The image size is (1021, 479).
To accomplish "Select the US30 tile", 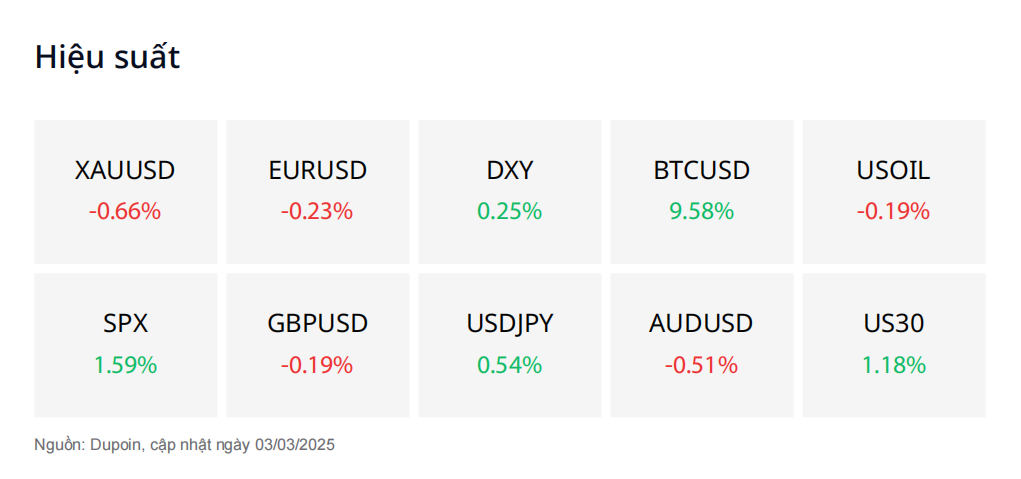I will [x=894, y=345].
